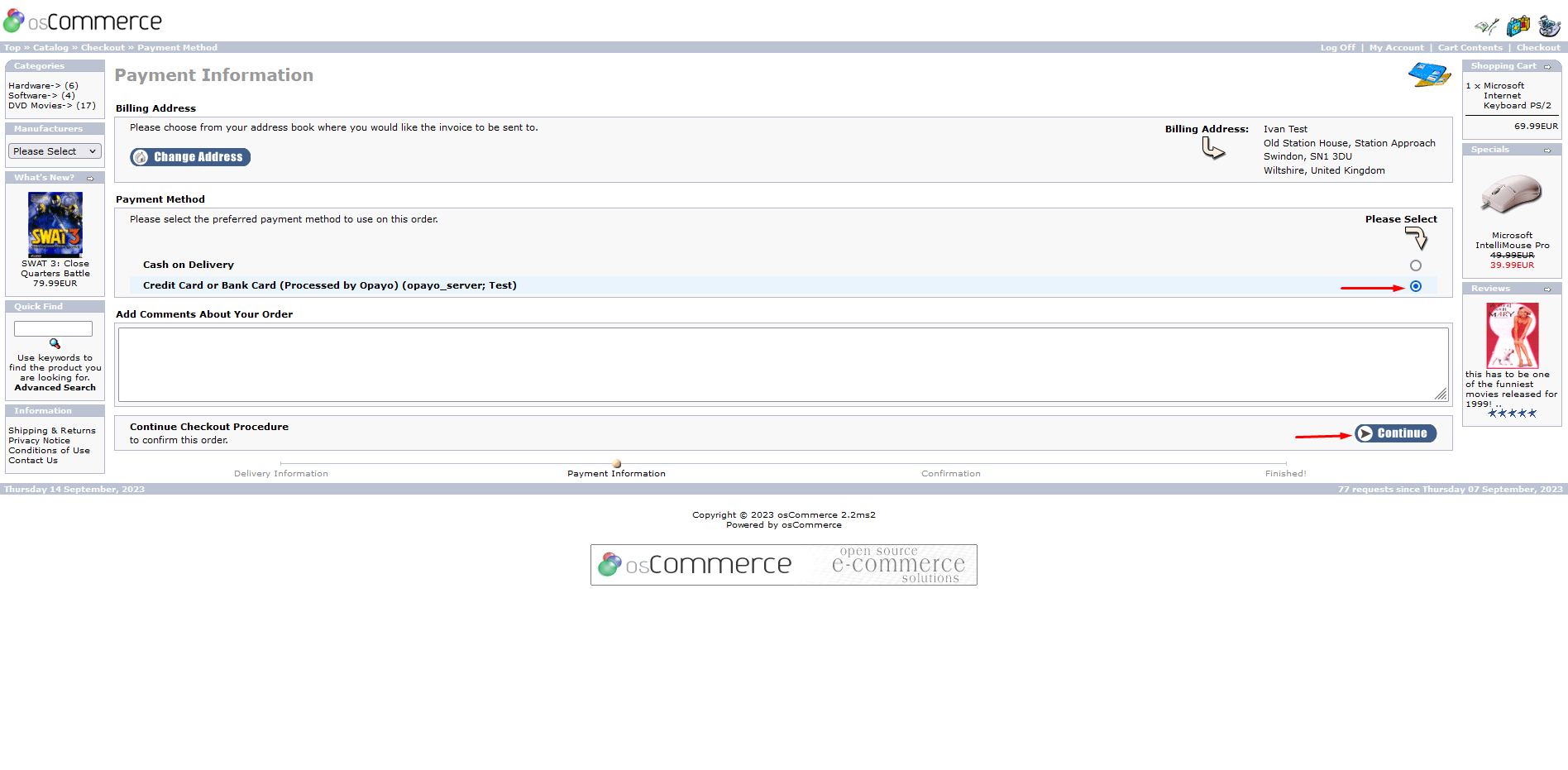Image resolution: width=1568 pixels, height=770 pixels.
Task: Click in Quick Find search field
Action: tap(53, 329)
